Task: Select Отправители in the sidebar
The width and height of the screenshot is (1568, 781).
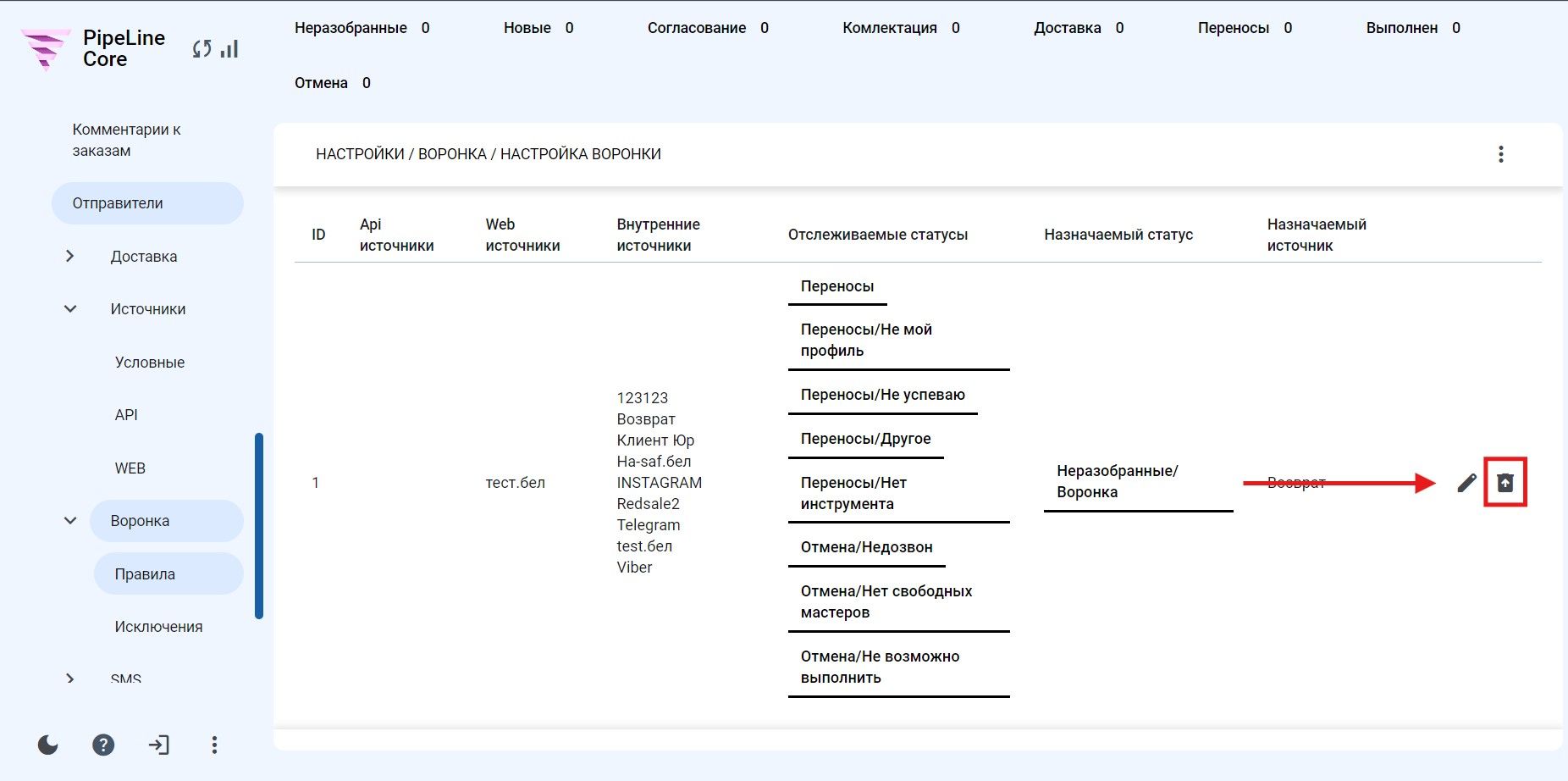Action: tap(147, 203)
